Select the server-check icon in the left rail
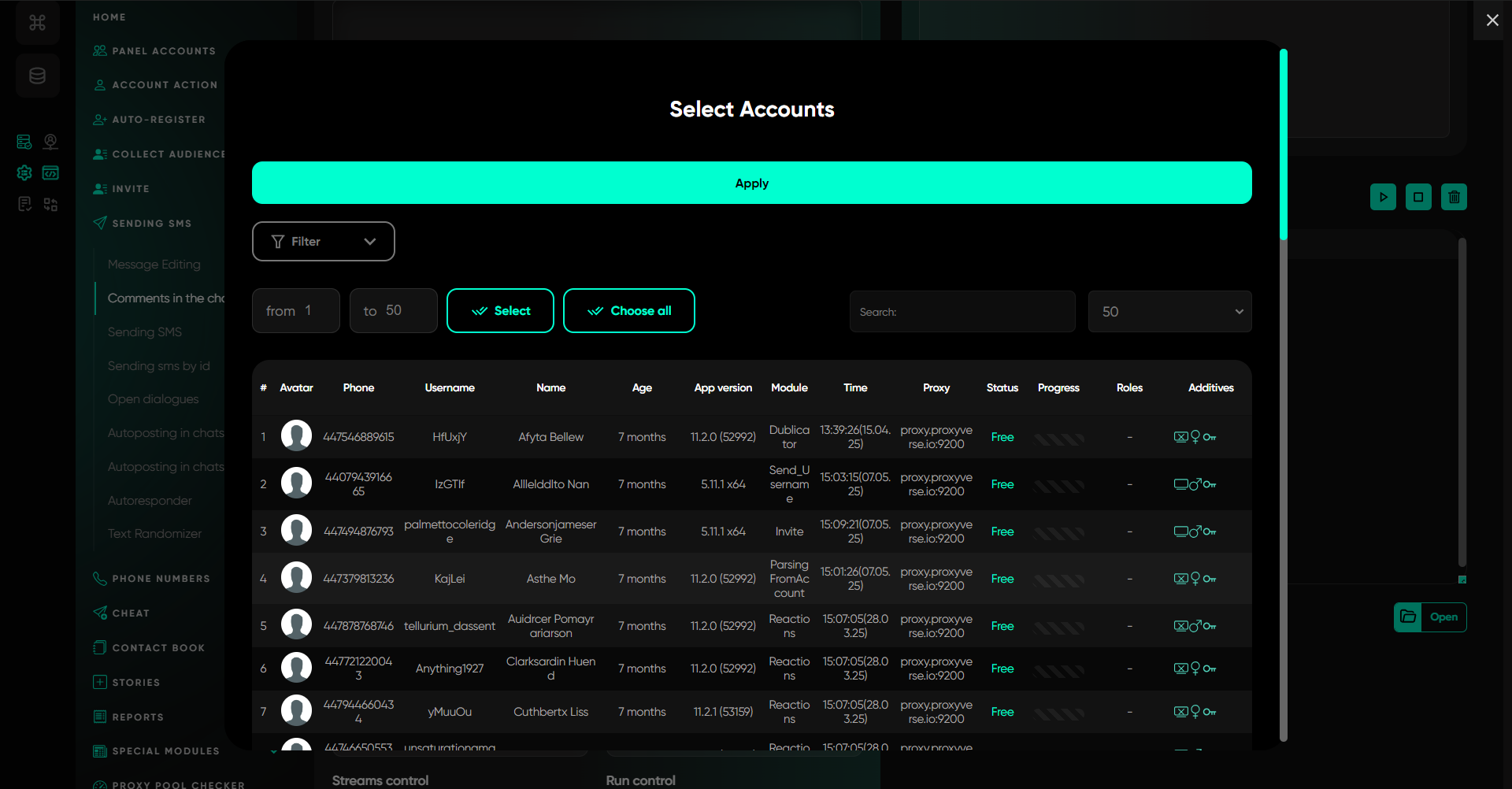This screenshot has height=789, width=1512. coord(24,142)
